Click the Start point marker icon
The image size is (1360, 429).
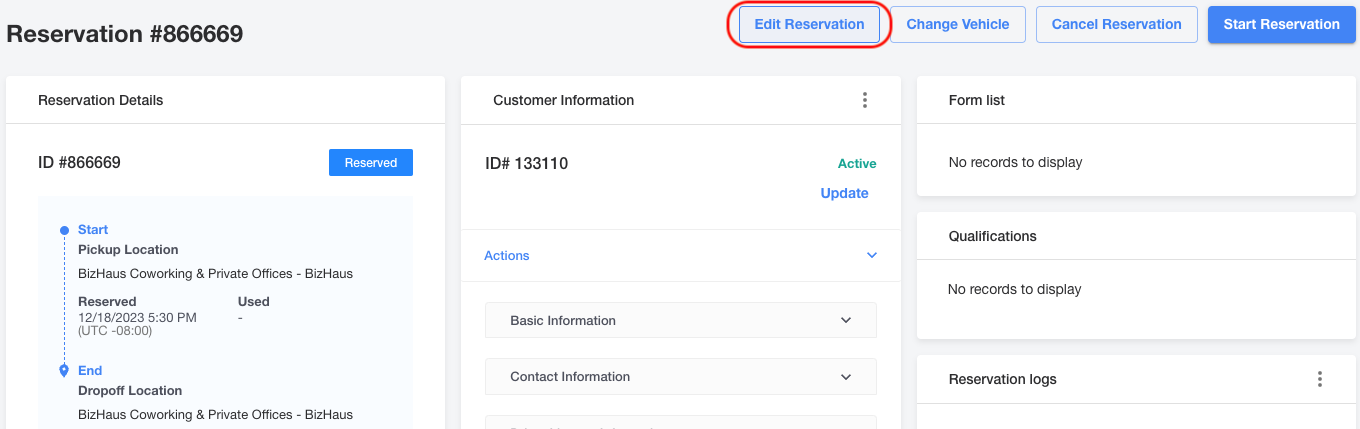pyautogui.click(x=64, y=230)
